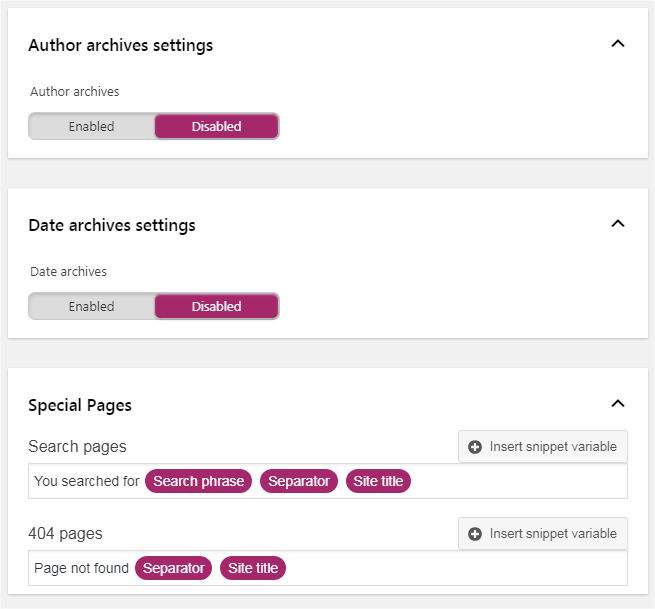Insert snippet variable for 404 pages

[x=543, y=534]
